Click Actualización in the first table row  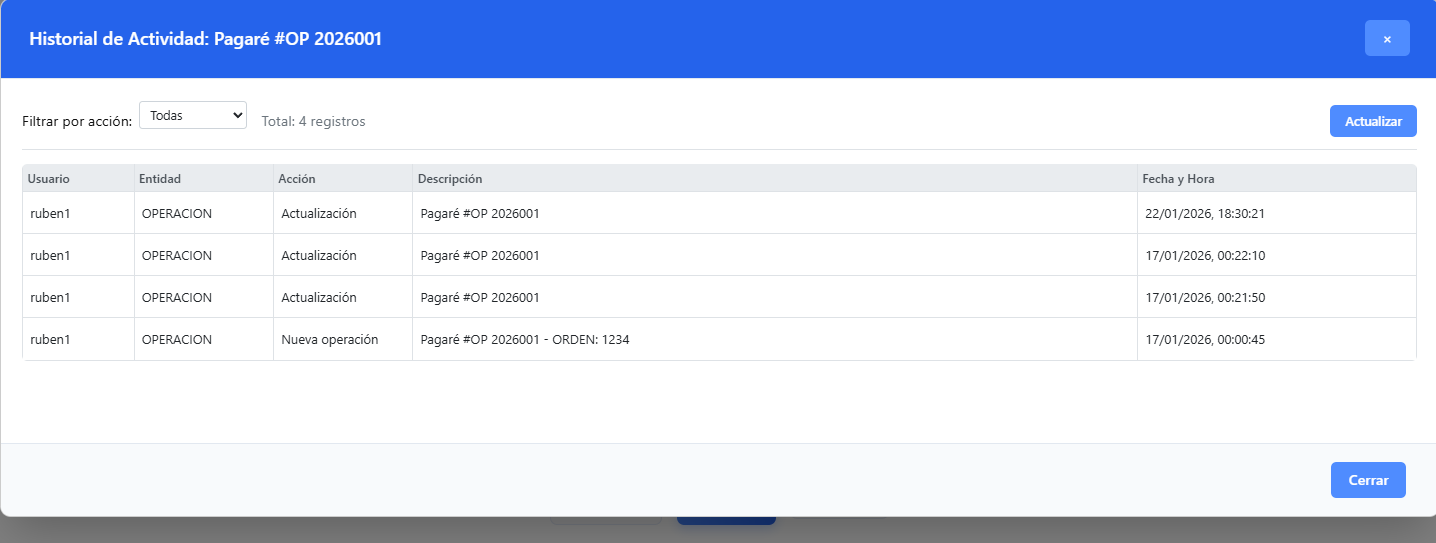[319, 214]
